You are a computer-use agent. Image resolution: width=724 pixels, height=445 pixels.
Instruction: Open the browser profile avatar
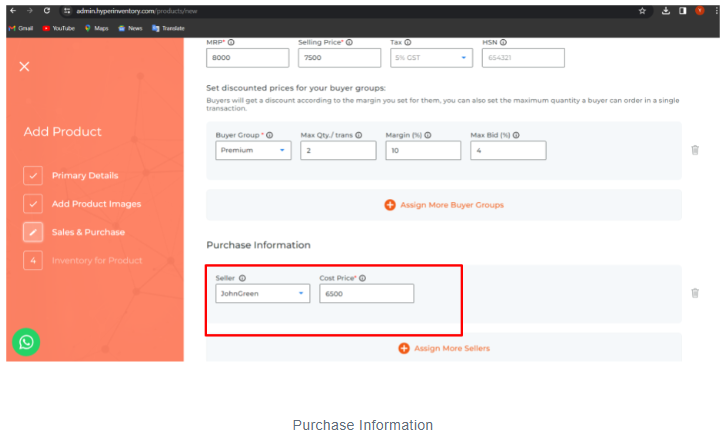[700, 11]
